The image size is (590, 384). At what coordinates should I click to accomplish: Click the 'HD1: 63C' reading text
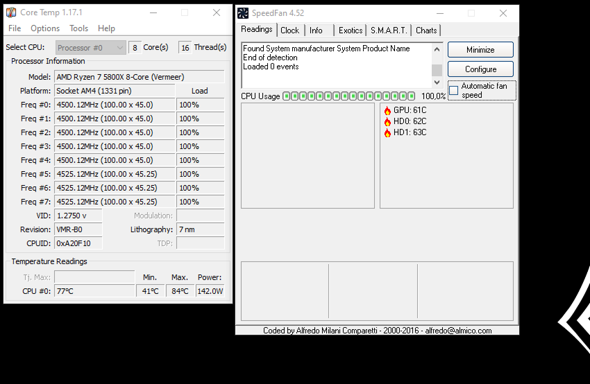pyautogui.click(x=410, y=132)
